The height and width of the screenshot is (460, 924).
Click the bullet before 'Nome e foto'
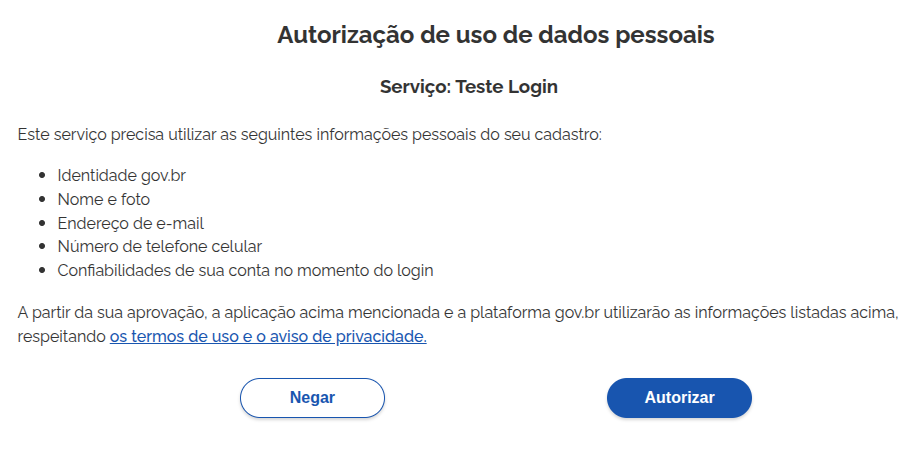click(42, 200)
